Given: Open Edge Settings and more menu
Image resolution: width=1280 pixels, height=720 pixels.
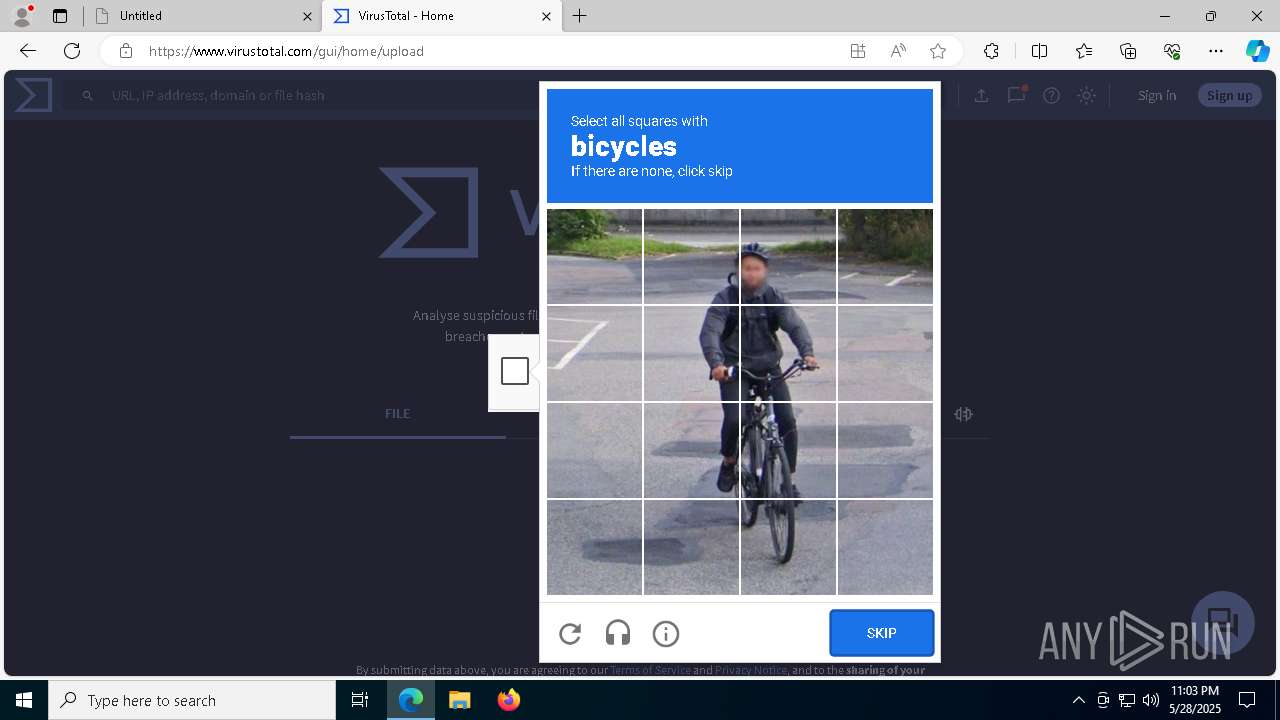Looking at the screenshot, I should pyautogui.click(x=1216, y=51).
